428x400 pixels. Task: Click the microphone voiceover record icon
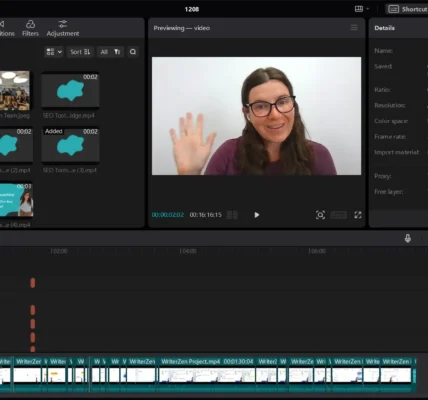coord(407,238)
